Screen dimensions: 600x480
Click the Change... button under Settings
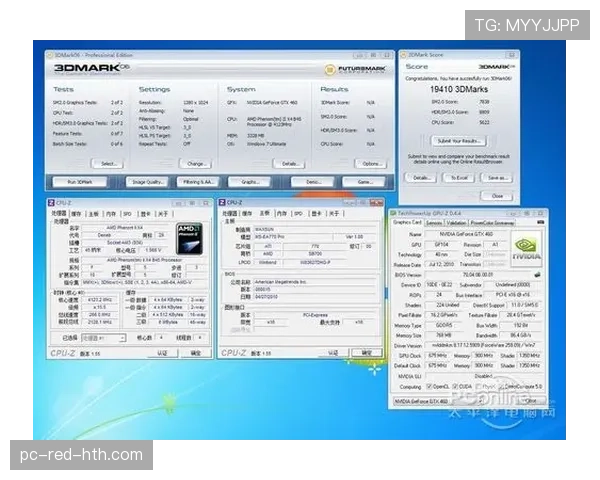click(196, 163)
